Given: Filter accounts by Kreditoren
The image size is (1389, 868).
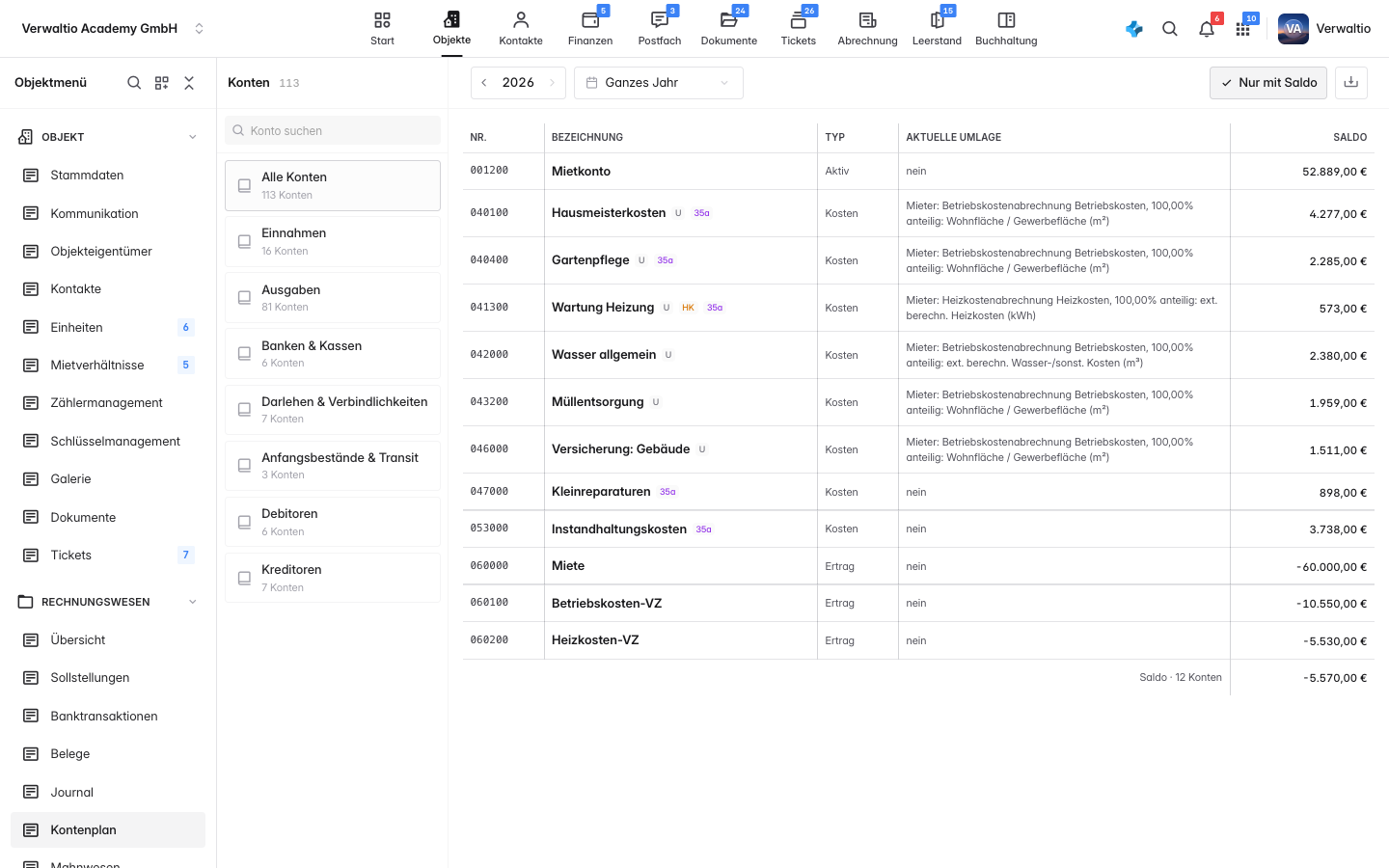Looking at the screenshot, I should pos(333,578).
